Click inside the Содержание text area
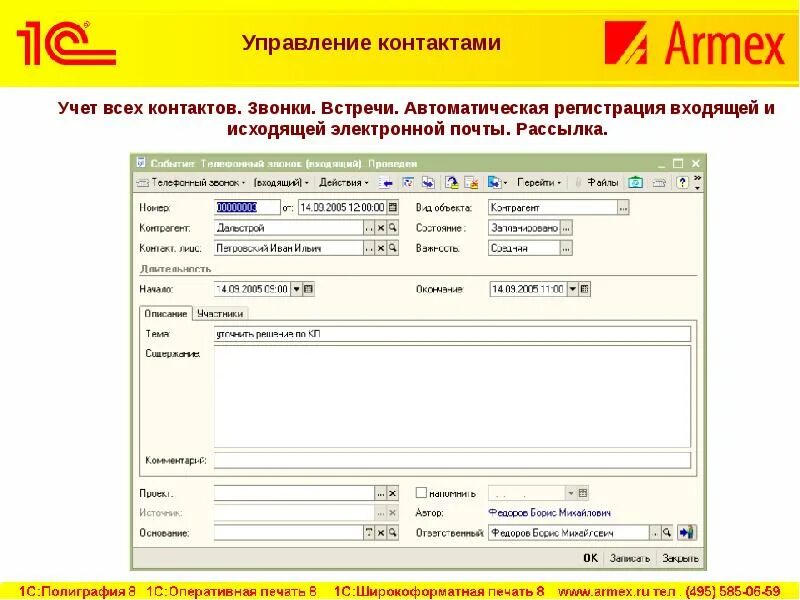Viewport: 800px width, 600px height. [x=452, y=397]
